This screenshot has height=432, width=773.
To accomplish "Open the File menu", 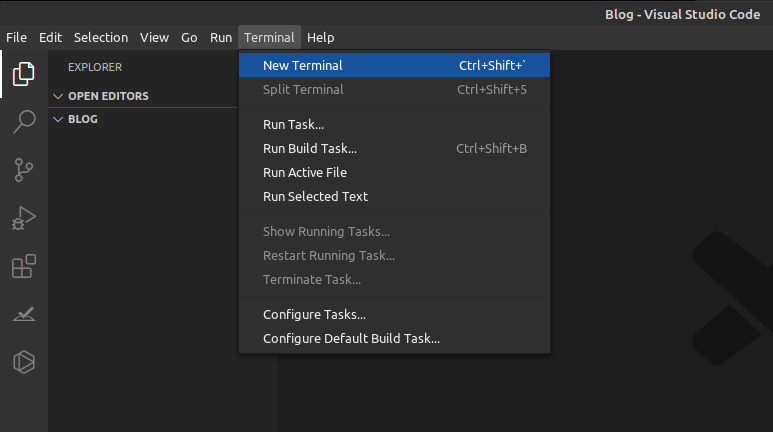I will coord(16,37).
